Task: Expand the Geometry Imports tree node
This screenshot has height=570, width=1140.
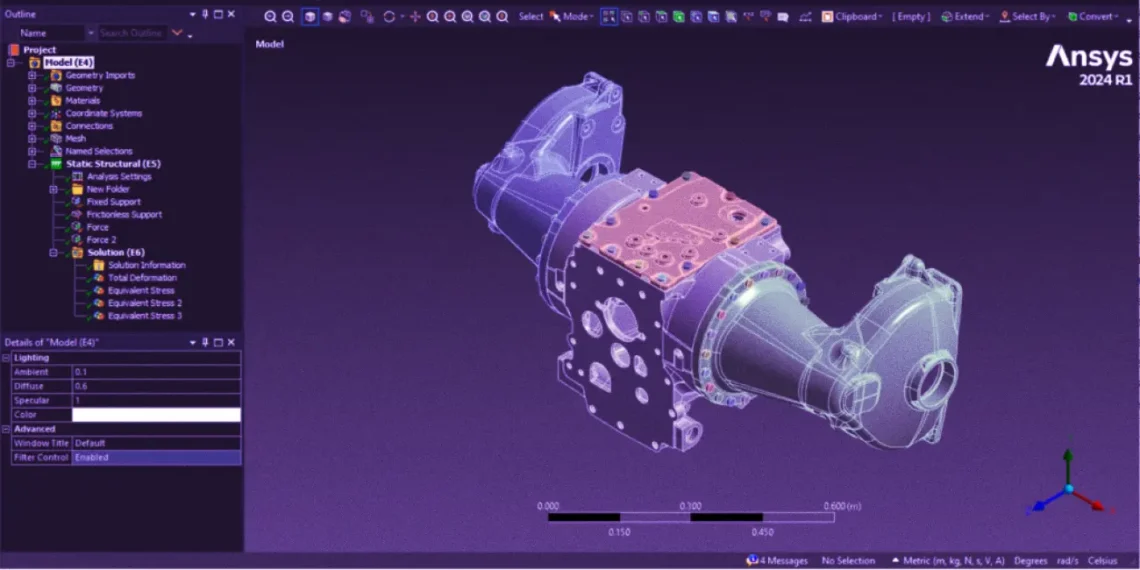Action: coord(32,75)
